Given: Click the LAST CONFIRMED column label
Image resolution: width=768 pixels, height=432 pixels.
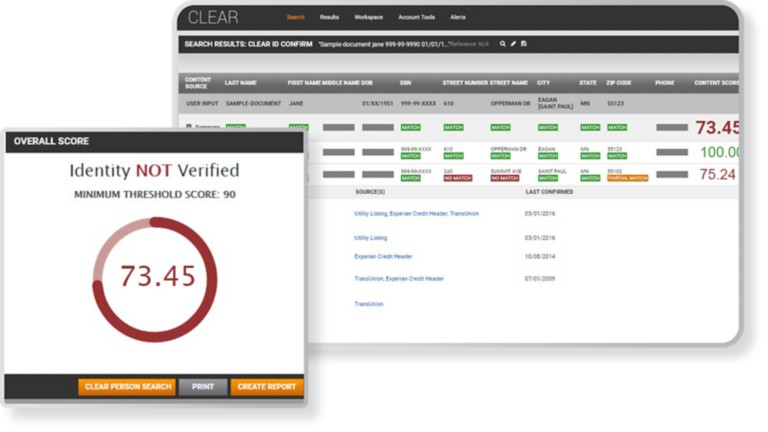Looking at the screenshot, I should tap(549, 192).
